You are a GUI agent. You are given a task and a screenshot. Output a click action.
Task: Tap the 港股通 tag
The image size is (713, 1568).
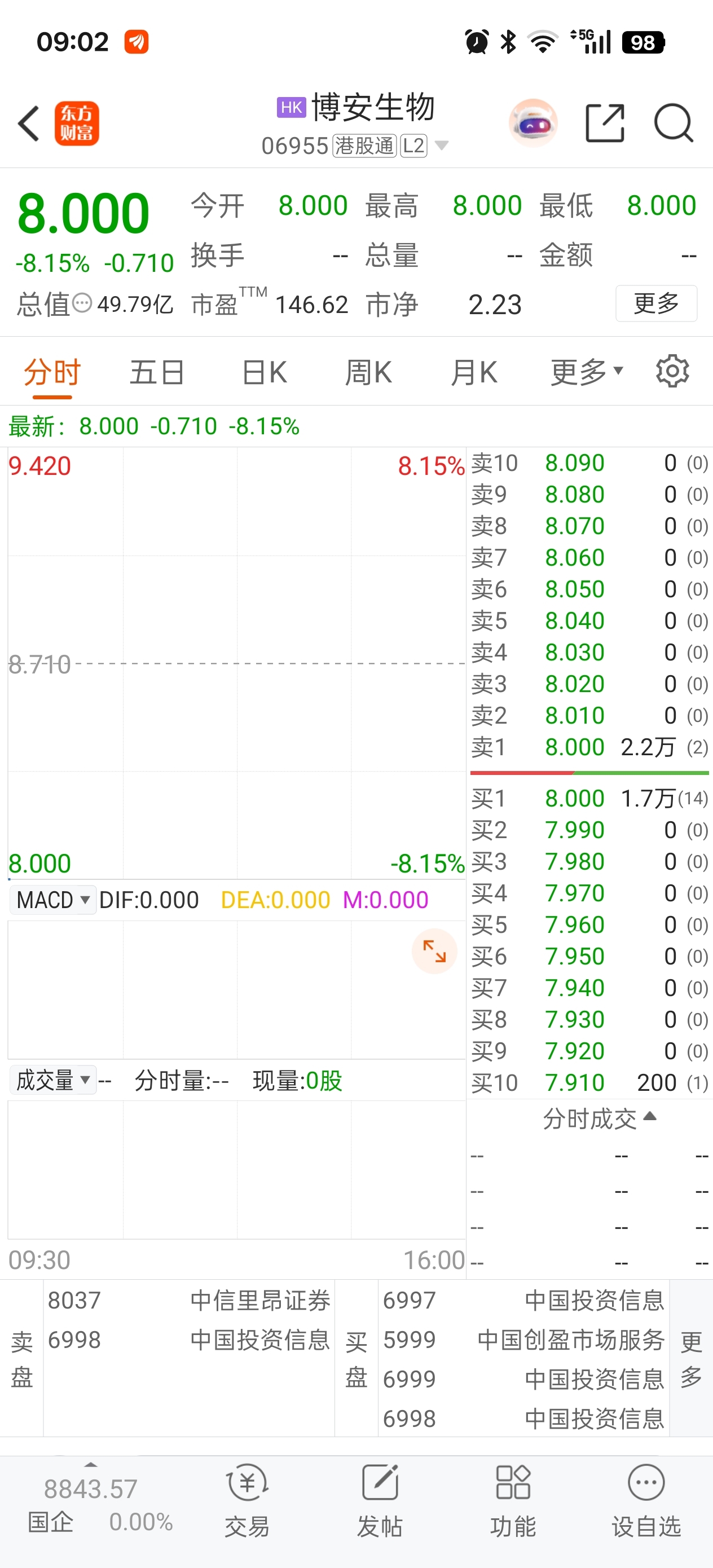click(365, 146)
